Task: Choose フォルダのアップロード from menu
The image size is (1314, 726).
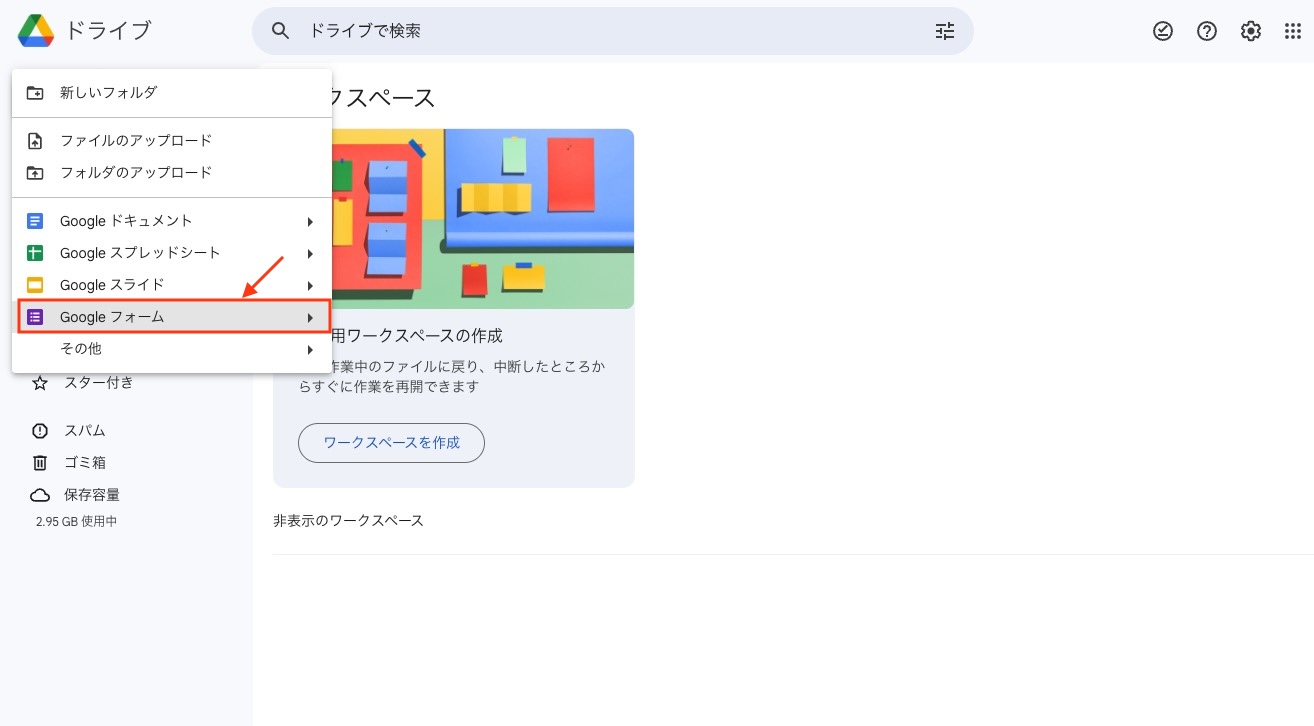Action: (x=172, y=173)
